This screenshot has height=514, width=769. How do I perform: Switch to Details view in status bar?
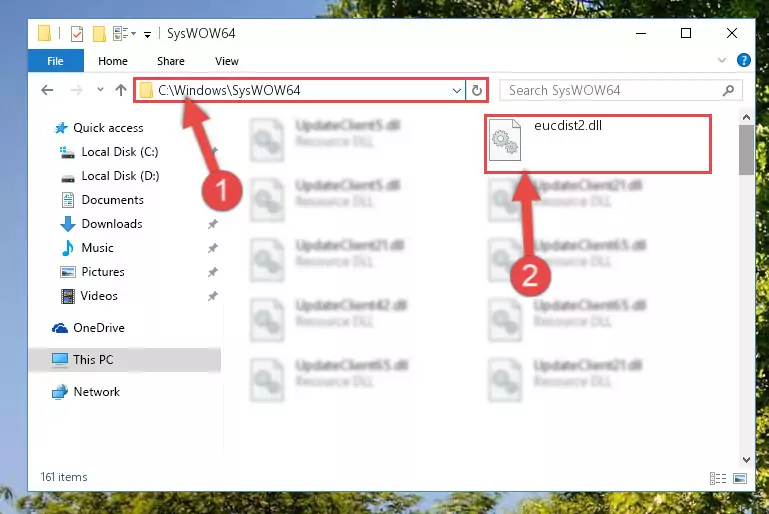[x=718, y=478]
